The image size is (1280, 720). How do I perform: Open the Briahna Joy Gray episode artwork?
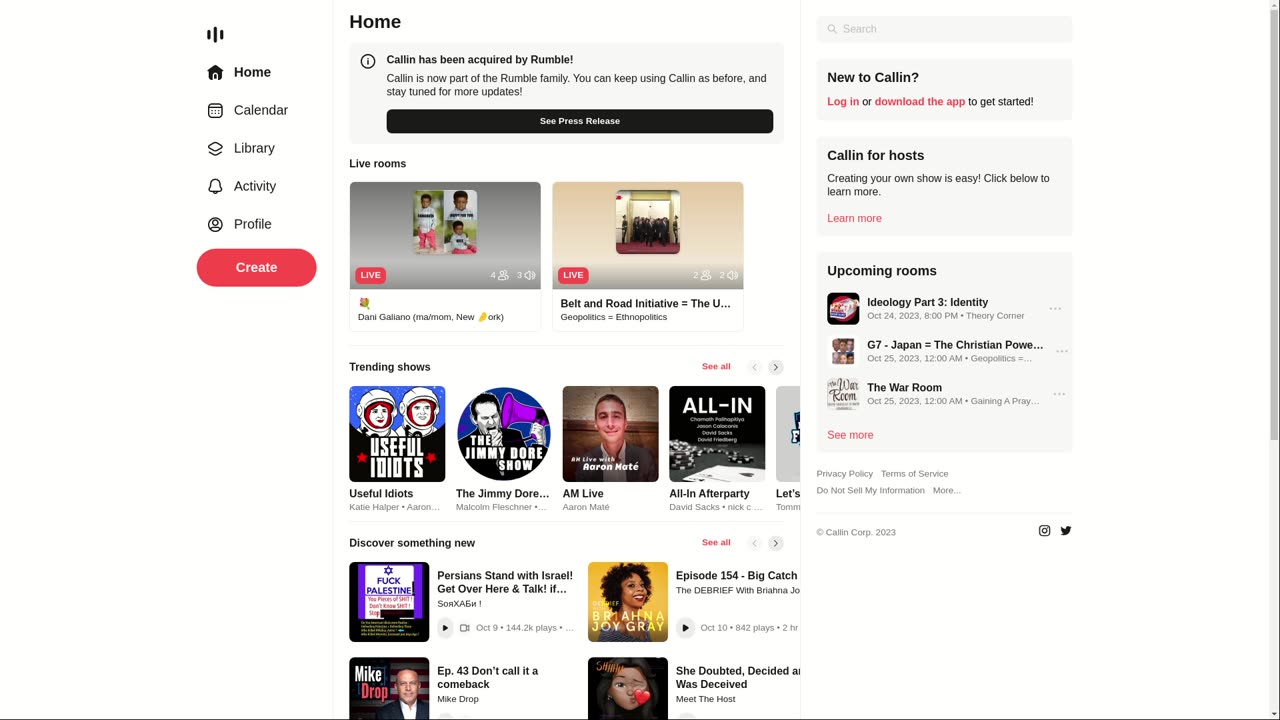628,602
